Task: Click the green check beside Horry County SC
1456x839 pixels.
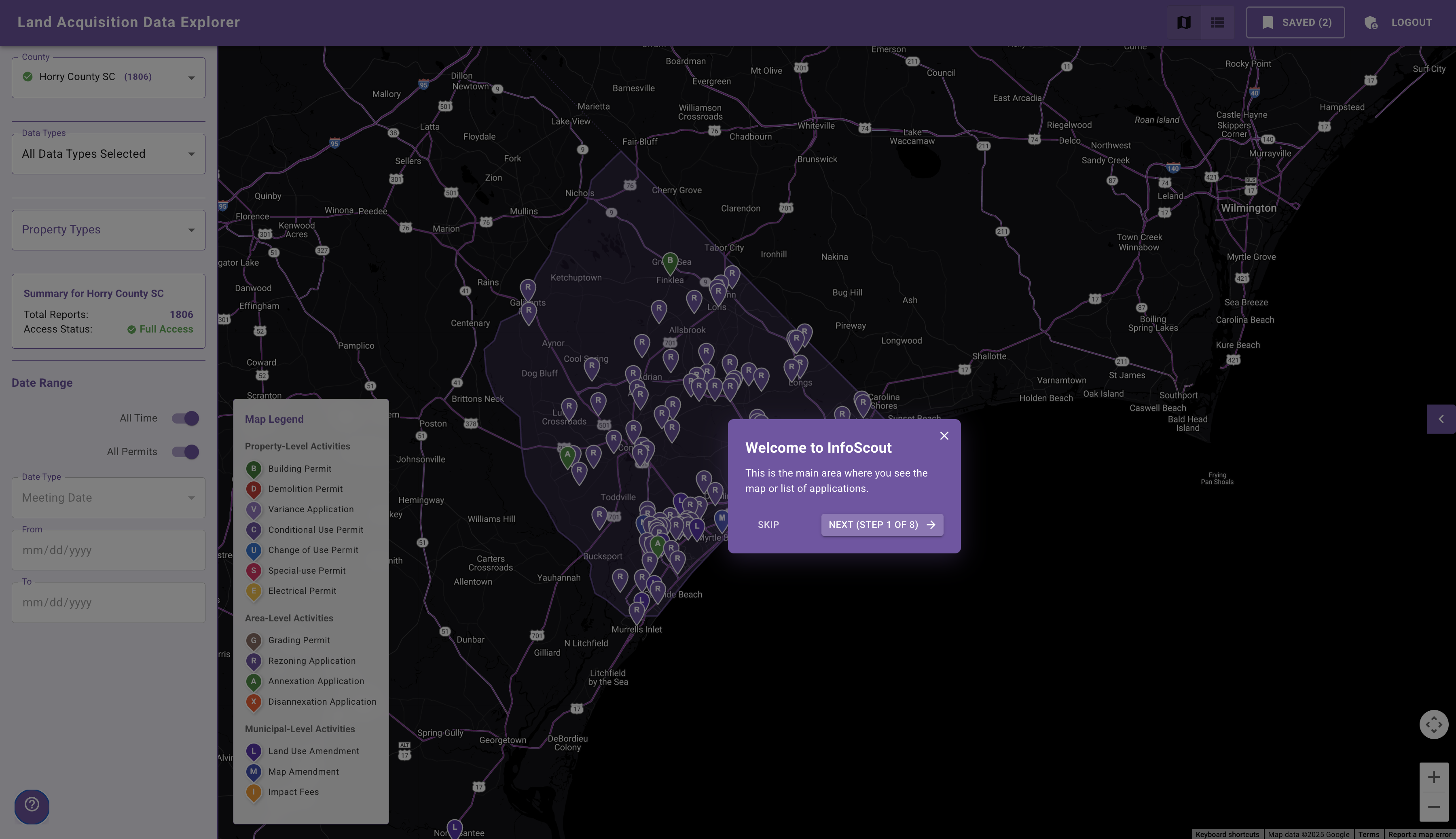Action: pyautogui.click(x=27, y=76)
